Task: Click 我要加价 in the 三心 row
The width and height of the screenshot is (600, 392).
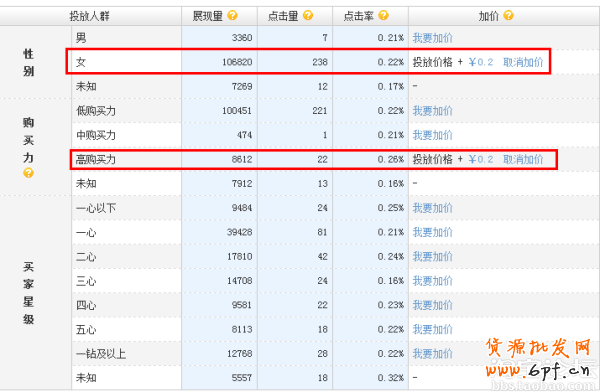Action: (432, 281)
